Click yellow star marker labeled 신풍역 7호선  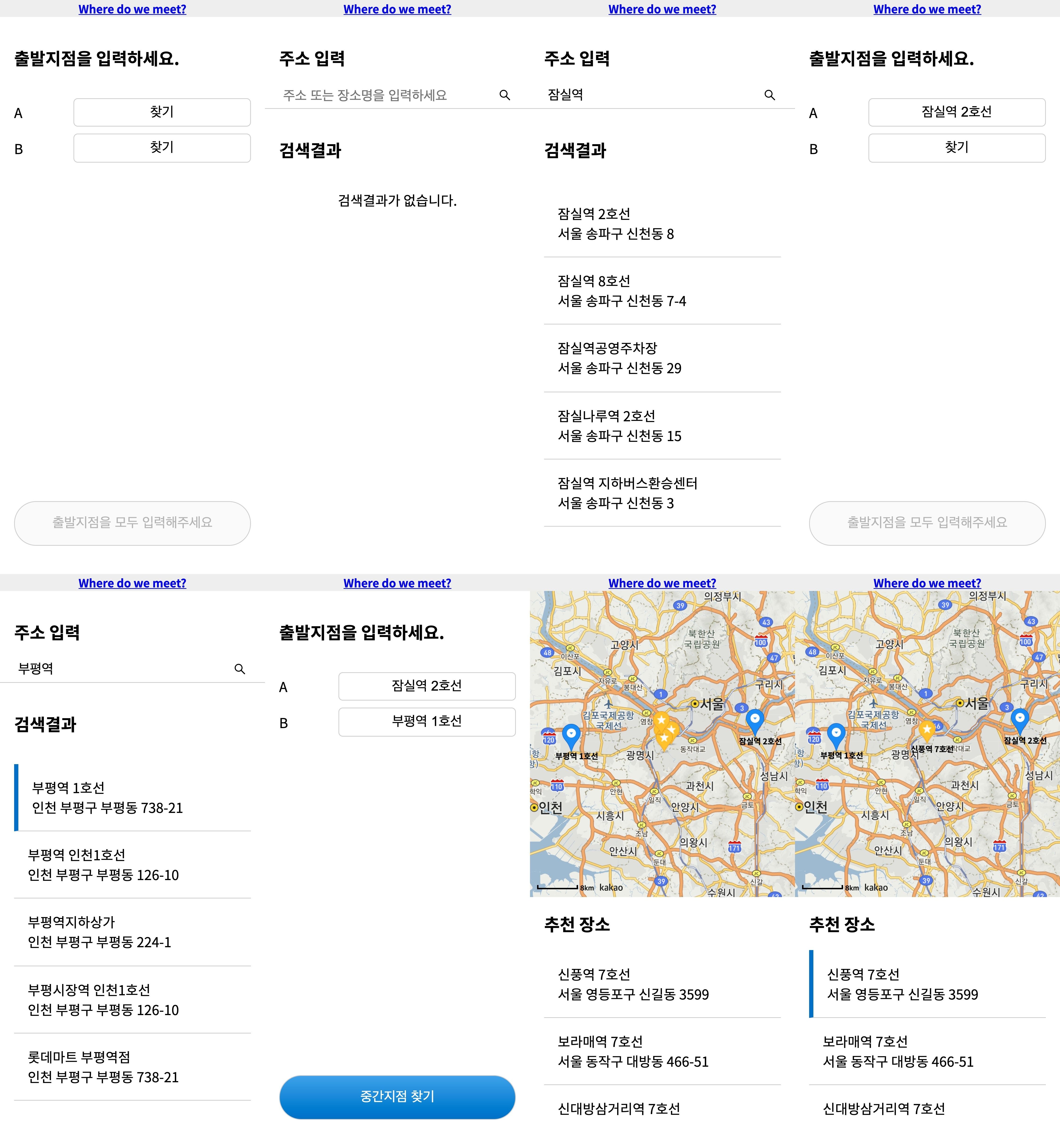click(x=926, y=730)
